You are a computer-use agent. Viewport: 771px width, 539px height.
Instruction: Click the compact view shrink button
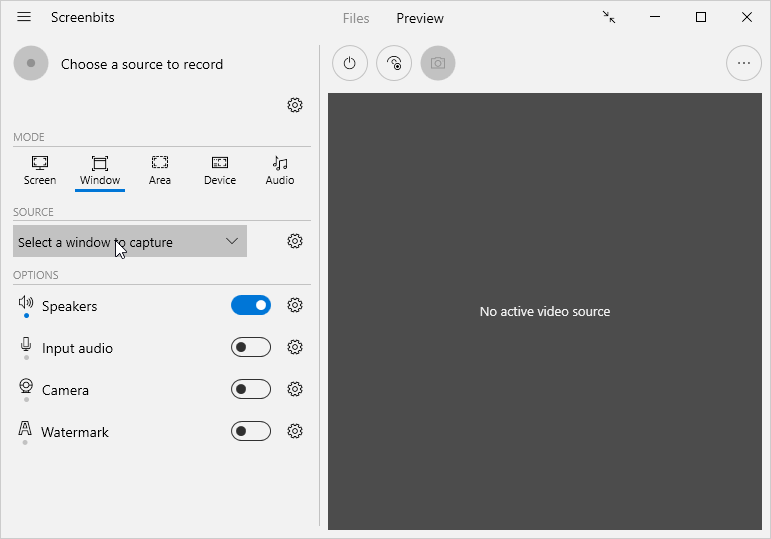coord(609,17)
